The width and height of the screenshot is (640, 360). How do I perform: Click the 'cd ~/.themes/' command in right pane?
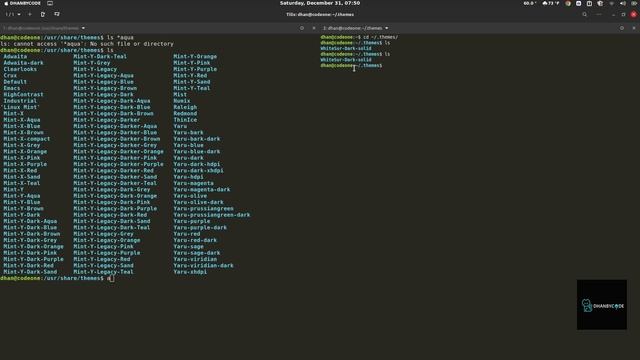coord(380,37)
